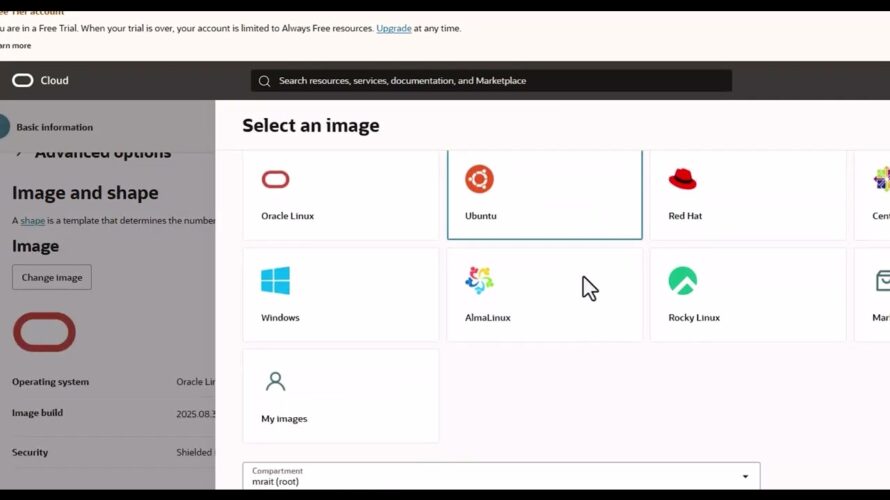Open the Learn more link
This screenshot has height=500, width=890.
[15, 46]
